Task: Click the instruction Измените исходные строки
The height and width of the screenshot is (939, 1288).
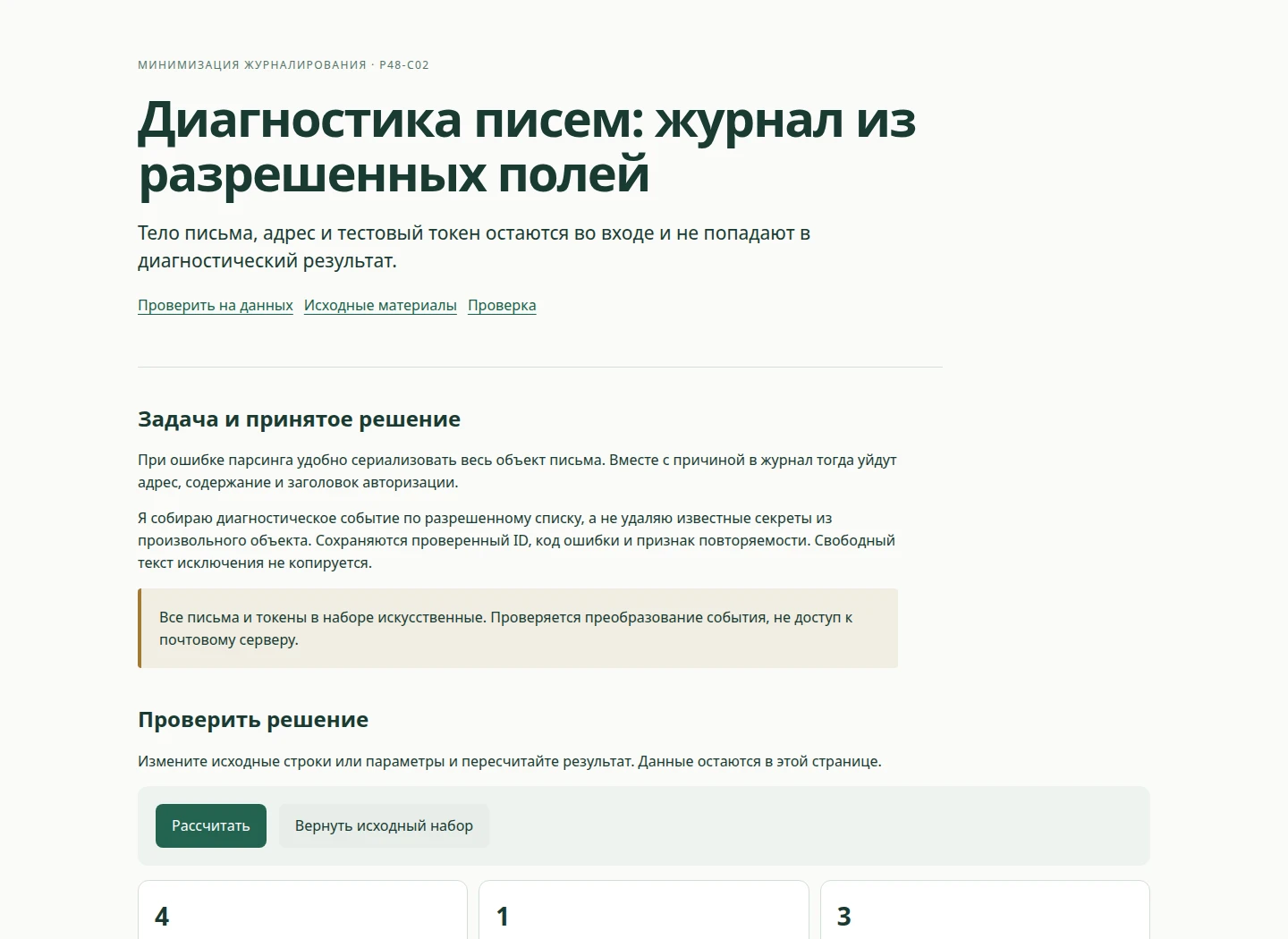Action: tap(510, 761)
